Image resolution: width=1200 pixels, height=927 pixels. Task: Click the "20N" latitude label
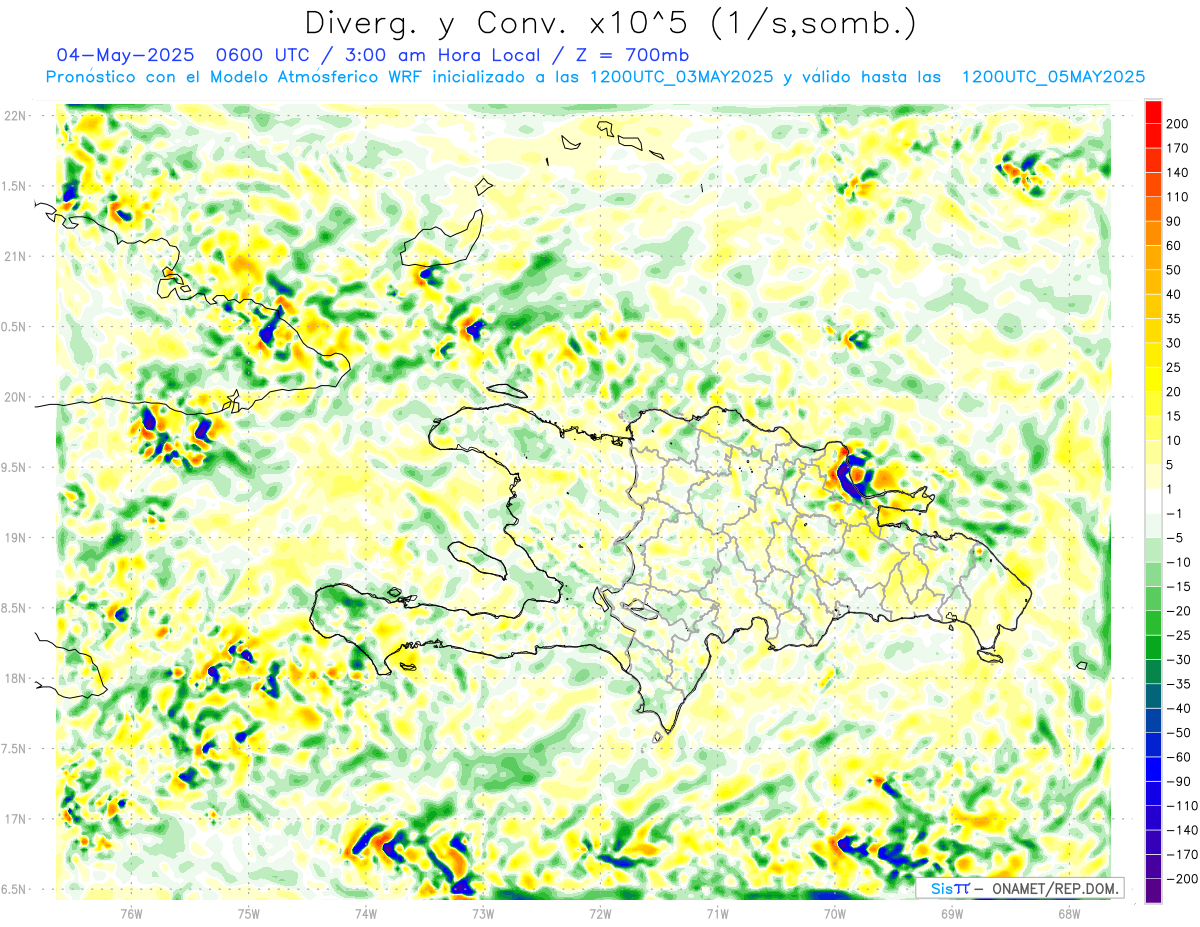click(x=14, y=397)
